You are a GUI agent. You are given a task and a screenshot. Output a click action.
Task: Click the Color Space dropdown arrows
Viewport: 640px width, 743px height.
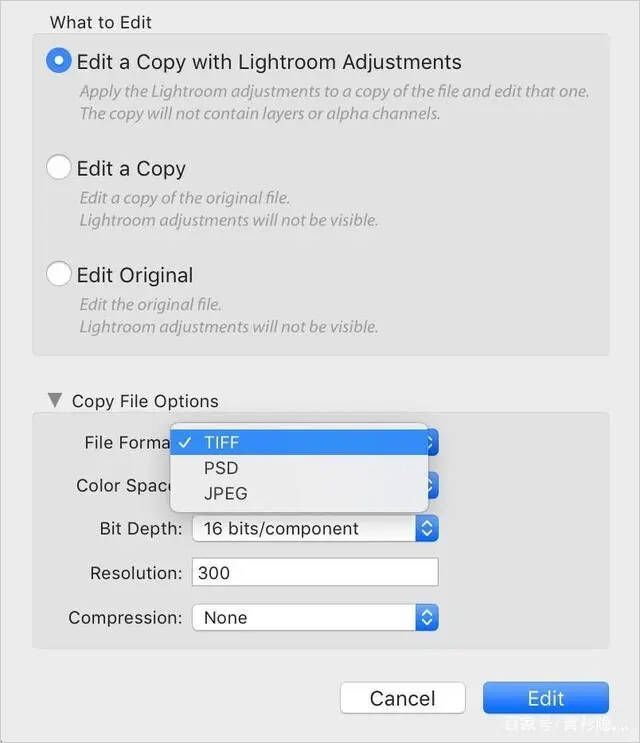tap(432, 485)
